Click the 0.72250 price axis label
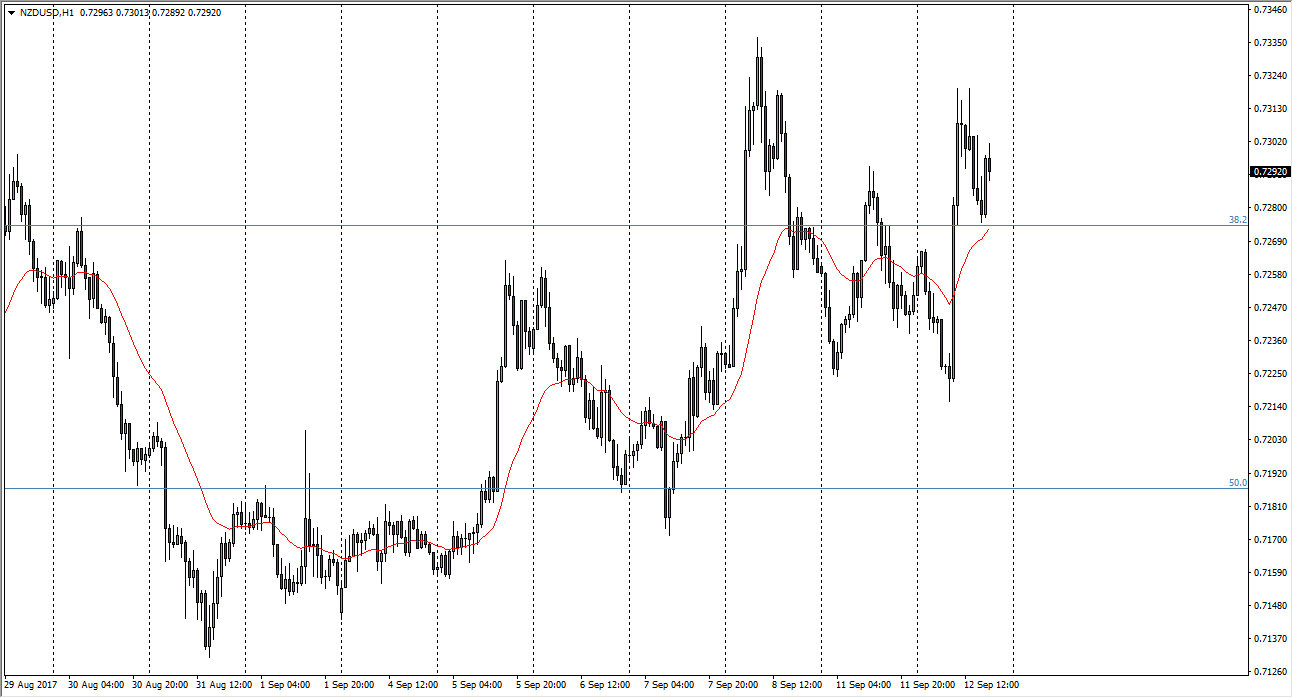The width and height of the screenshot is (1293, 698). coord(1270,373)
